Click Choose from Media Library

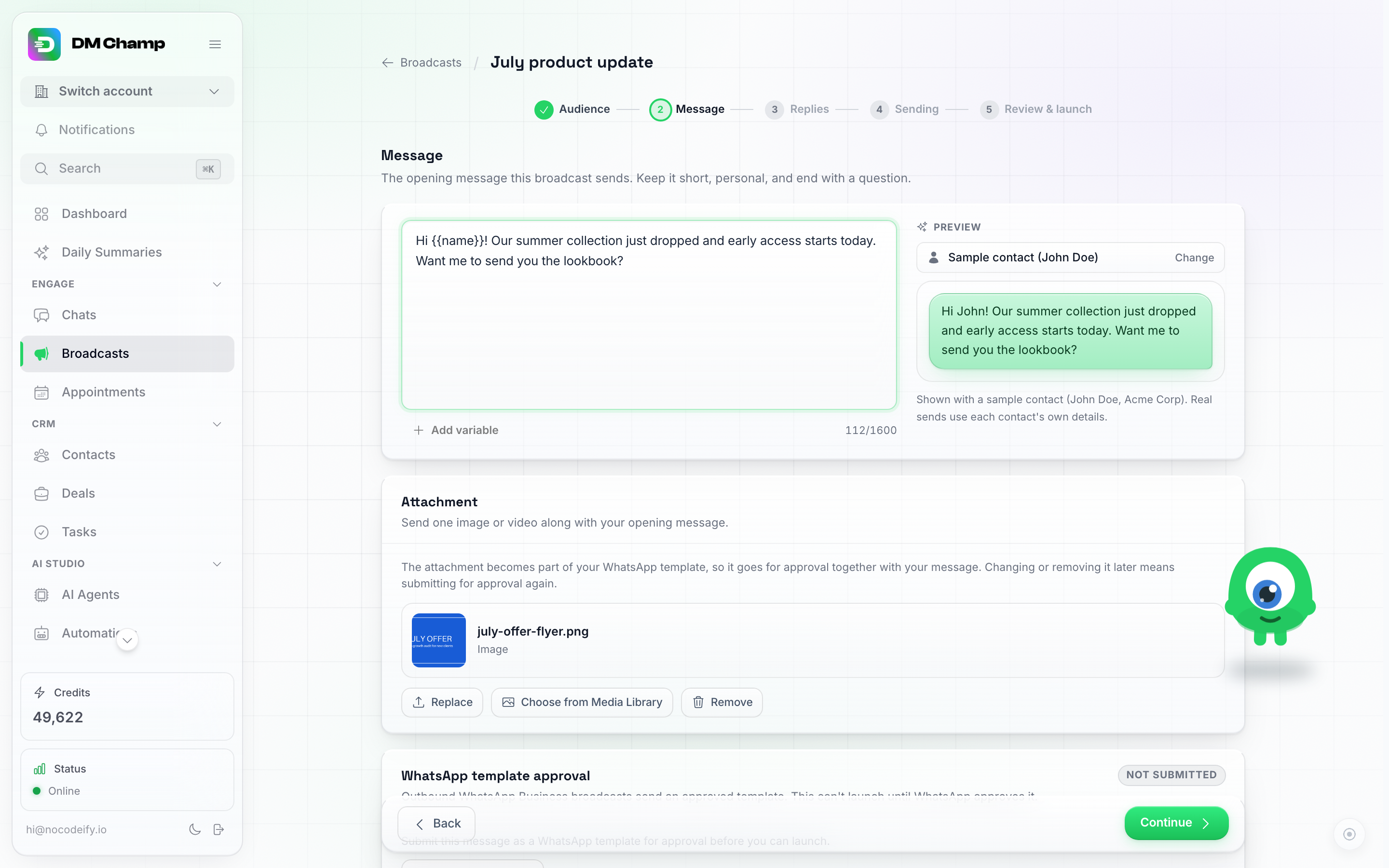pyautogui.click(x=582, y=702)
